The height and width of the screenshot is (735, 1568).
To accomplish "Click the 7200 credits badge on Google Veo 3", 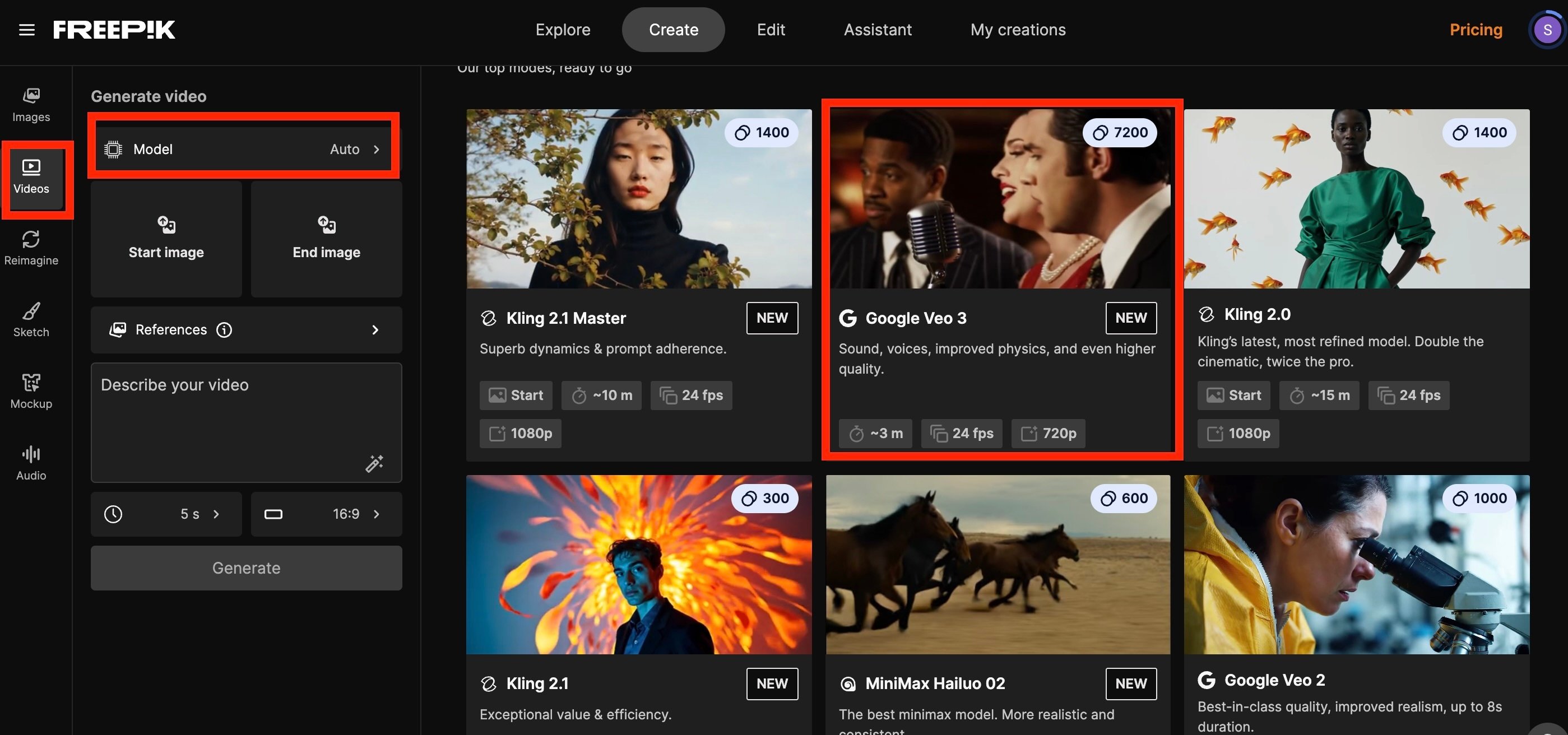I will click(x=1119, y=132).
